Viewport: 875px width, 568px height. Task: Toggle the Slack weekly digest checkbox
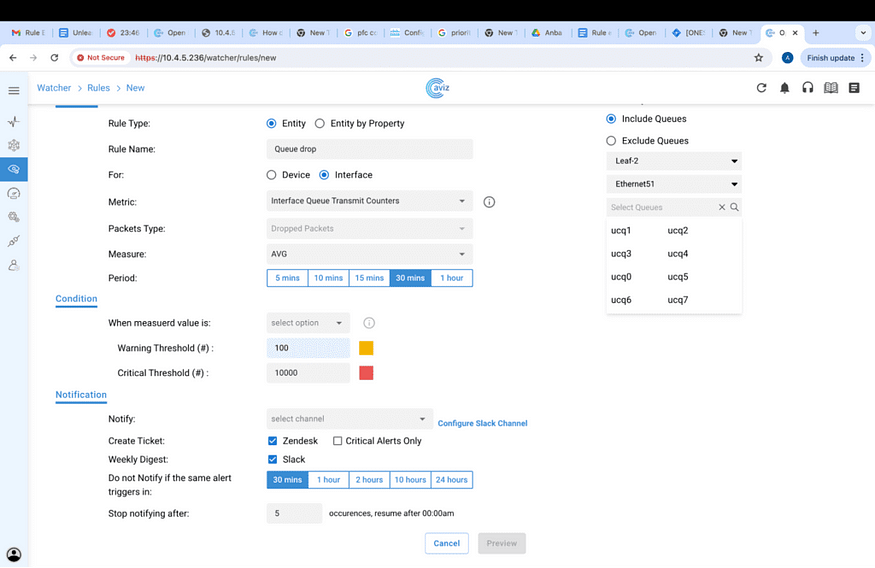click(x=272, y=459)
